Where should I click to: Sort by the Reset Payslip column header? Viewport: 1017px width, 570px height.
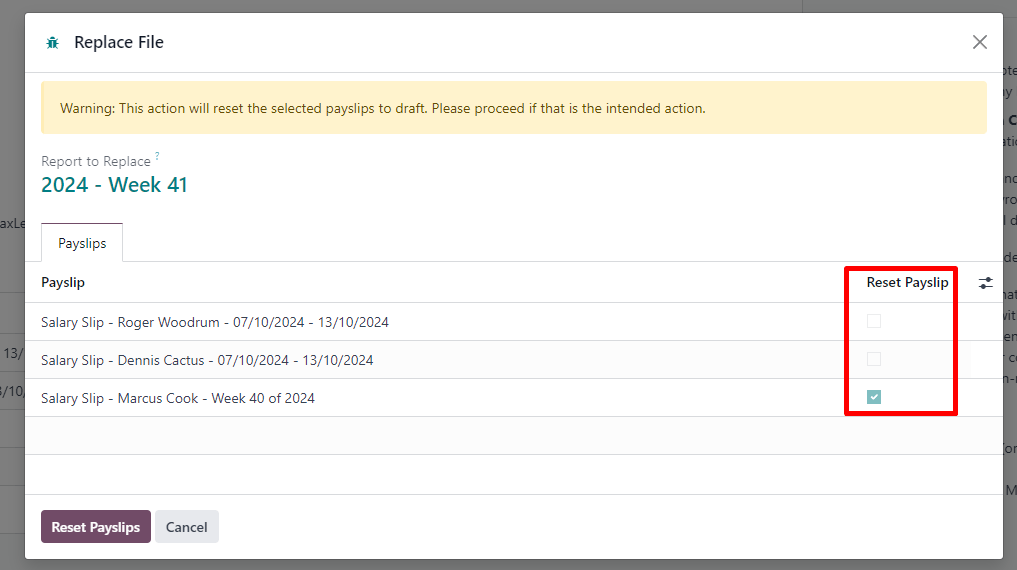(907, 283)
